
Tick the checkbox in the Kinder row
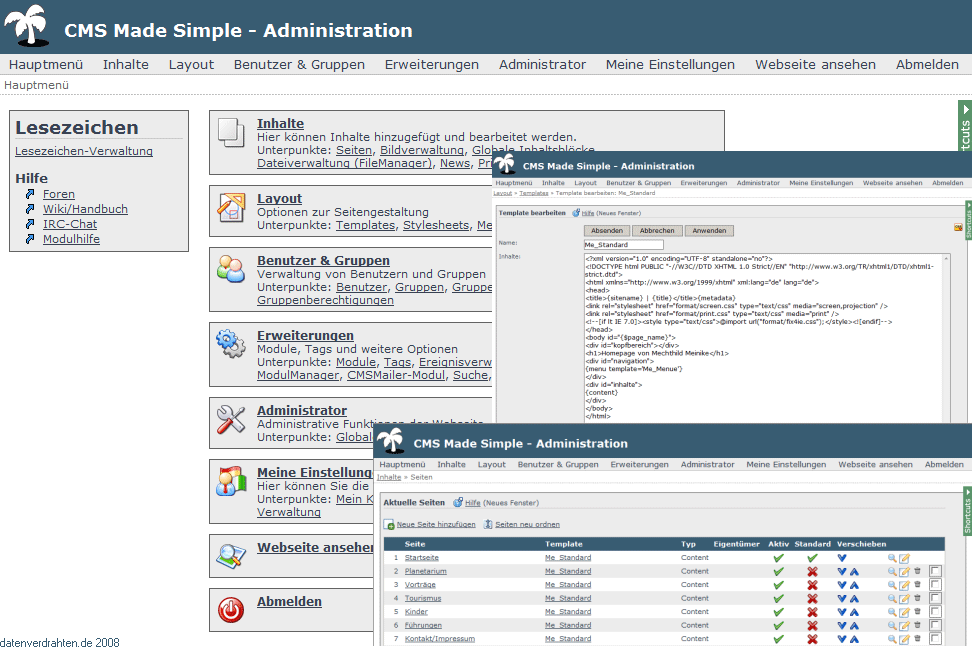point(935,612)
